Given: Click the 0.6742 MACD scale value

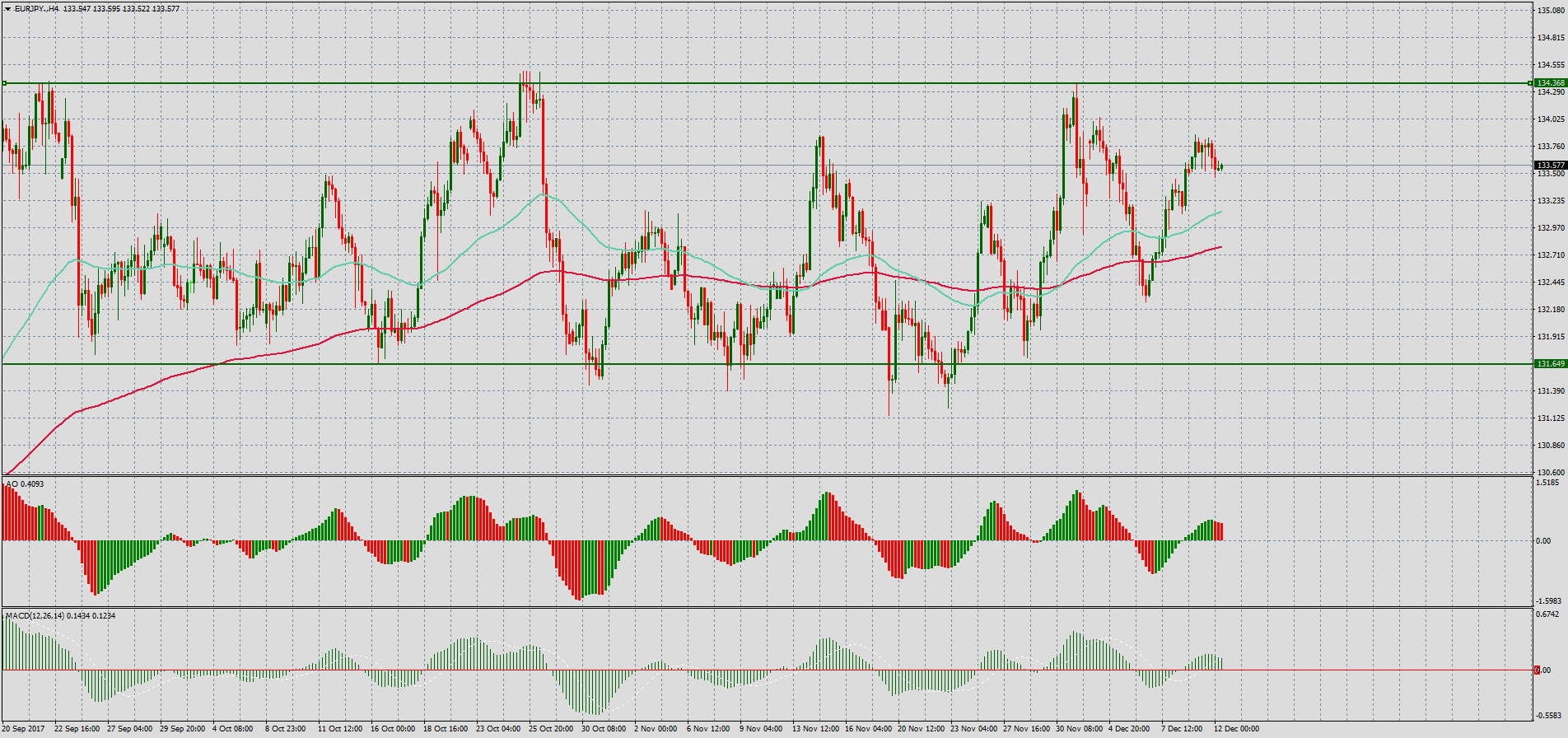Looking at the screenshot, I should (x=1548, y=614).
